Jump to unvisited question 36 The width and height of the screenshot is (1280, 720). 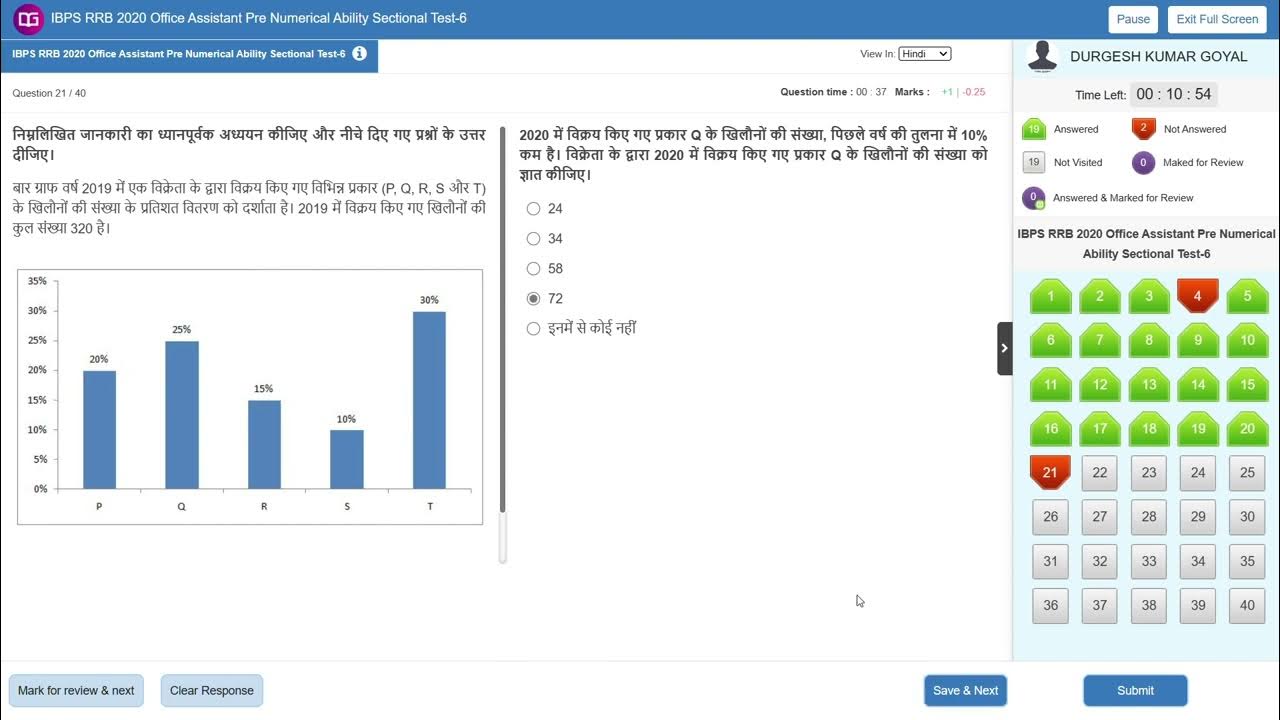coord(1050,605)
